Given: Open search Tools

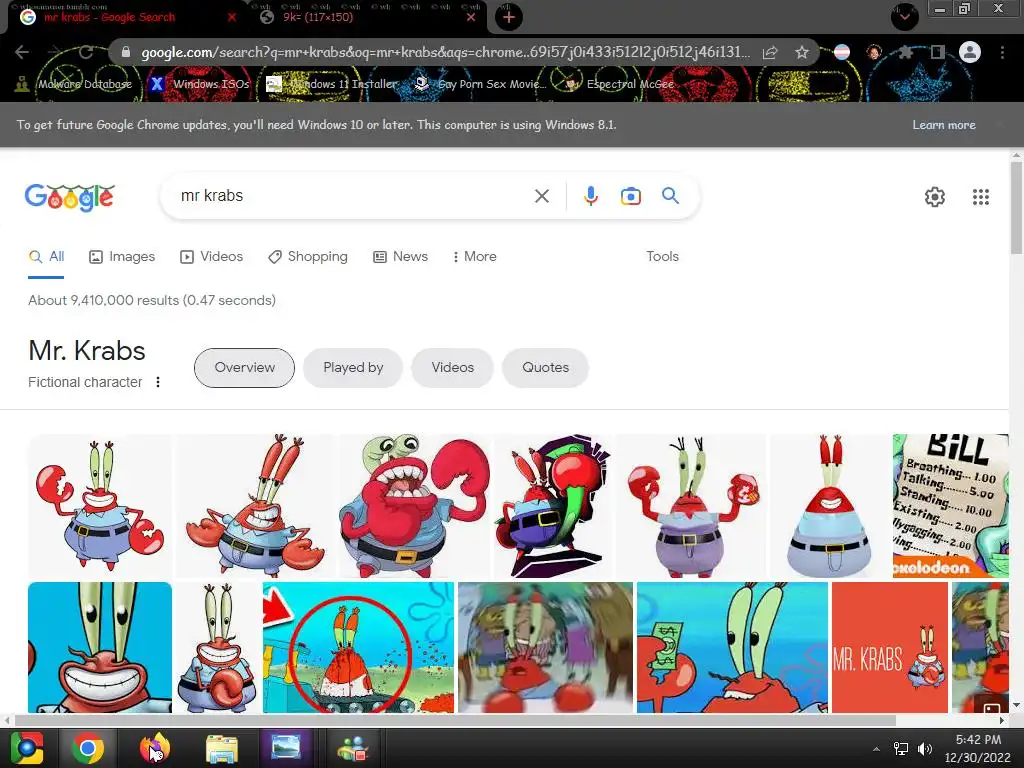Looking at the screenshot, I should point(662,257).
